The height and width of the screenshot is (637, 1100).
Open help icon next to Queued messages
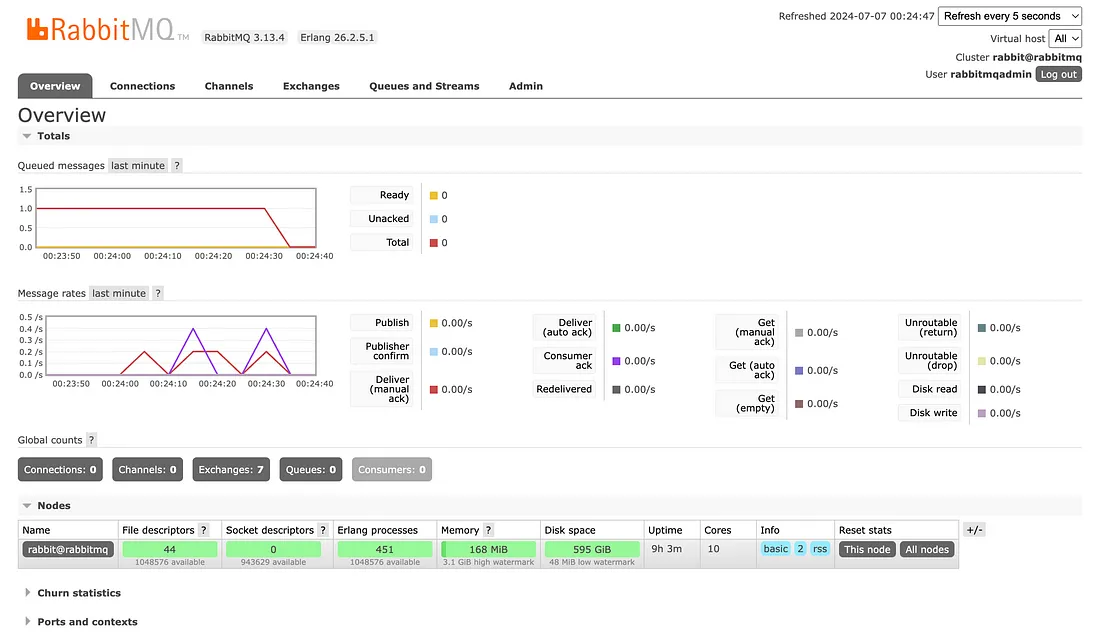click(177, 166)
